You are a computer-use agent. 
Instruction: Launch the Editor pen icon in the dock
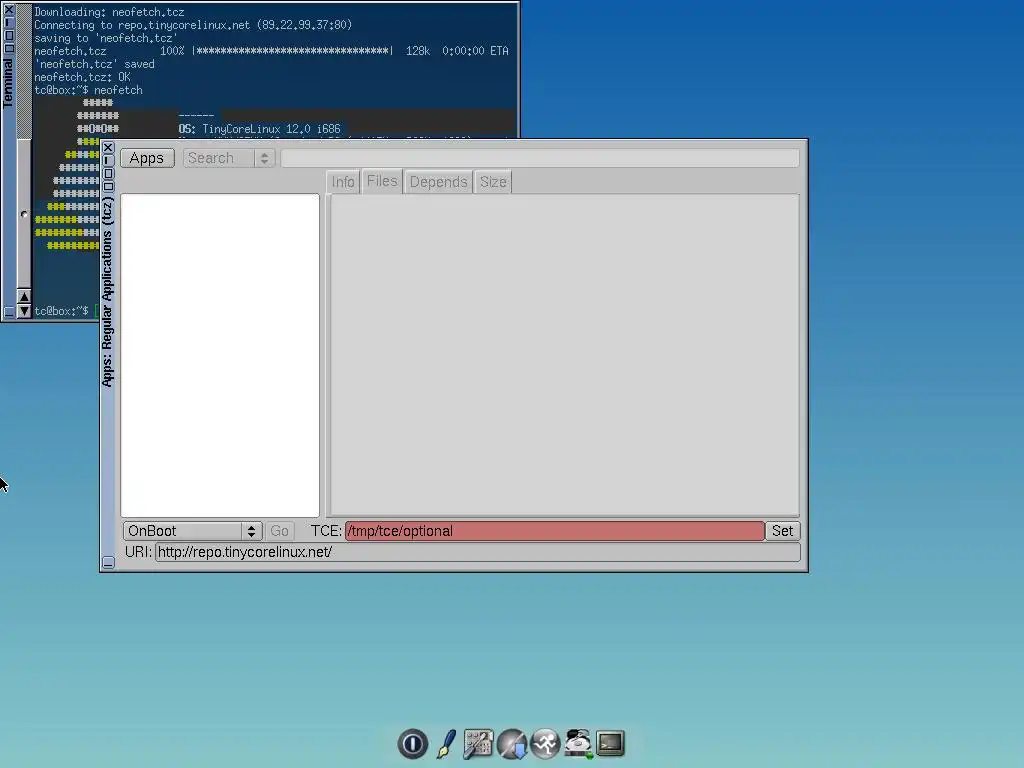[x=446, y=744]
